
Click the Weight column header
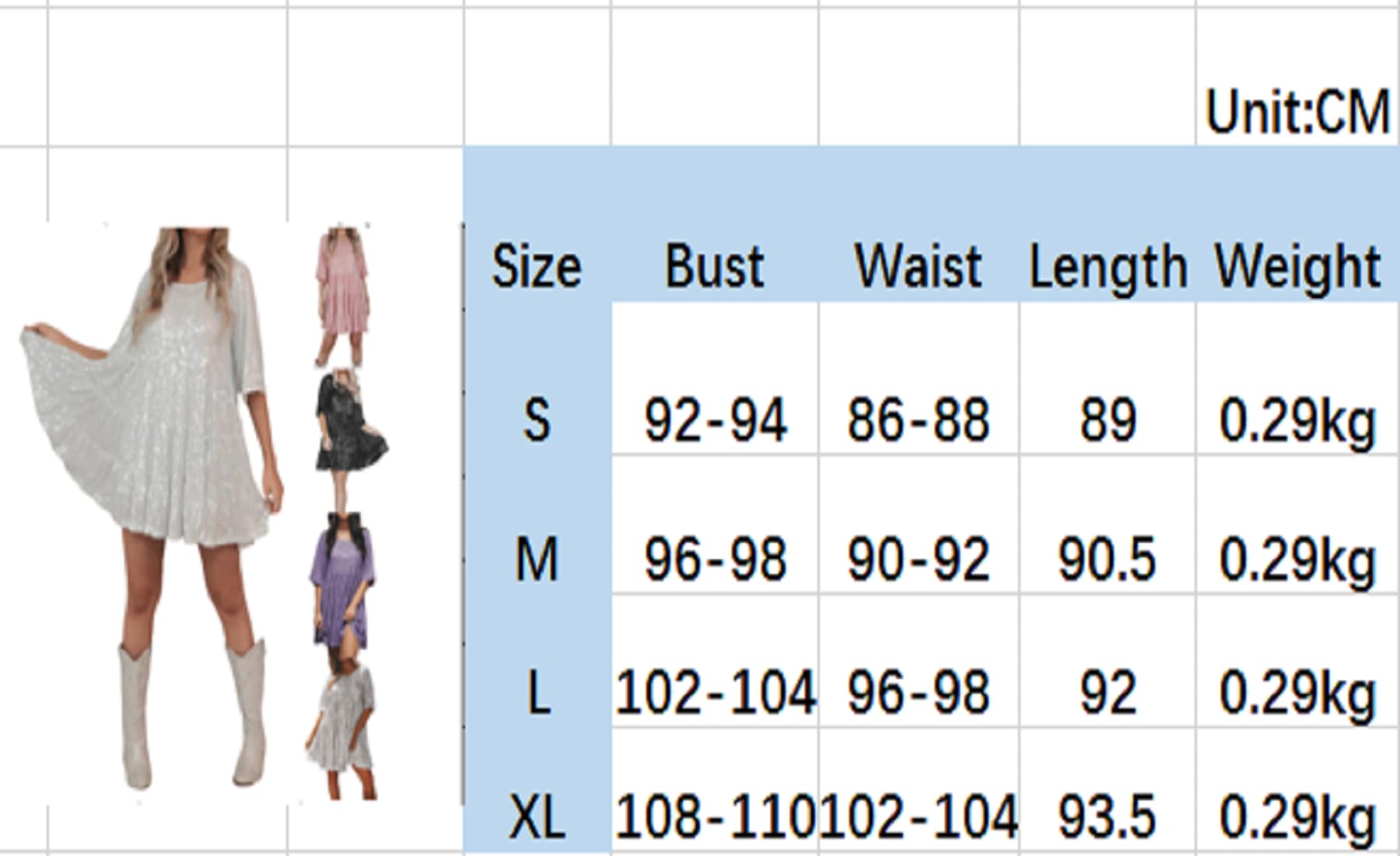click(1297, 267)
